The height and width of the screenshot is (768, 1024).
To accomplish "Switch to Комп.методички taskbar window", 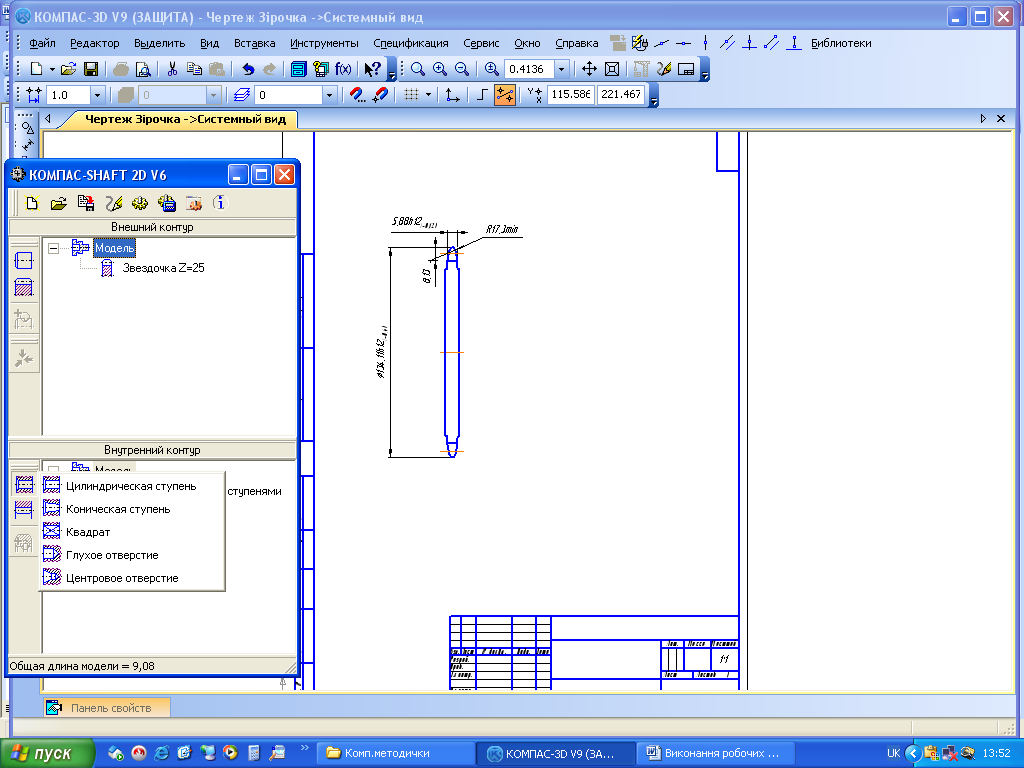I will pos(395,753).
